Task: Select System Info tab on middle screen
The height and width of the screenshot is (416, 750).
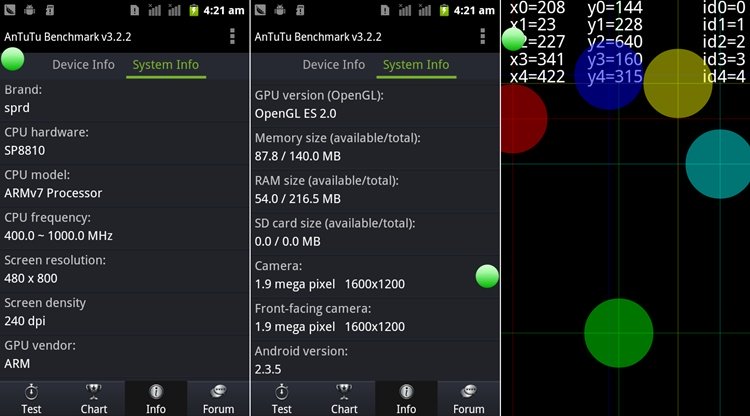Action: [x=416, y=65]
